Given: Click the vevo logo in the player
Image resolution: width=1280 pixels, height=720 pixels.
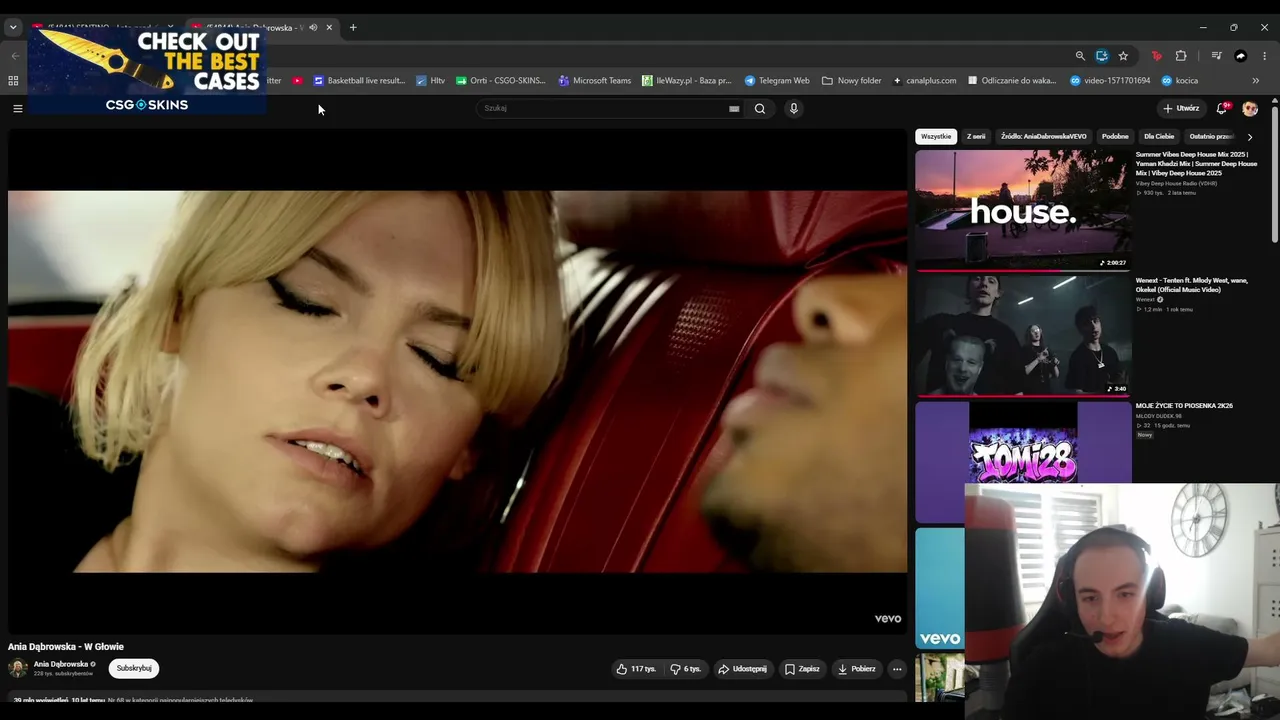Looking at the screenshot, I should [x=888, y=619].
